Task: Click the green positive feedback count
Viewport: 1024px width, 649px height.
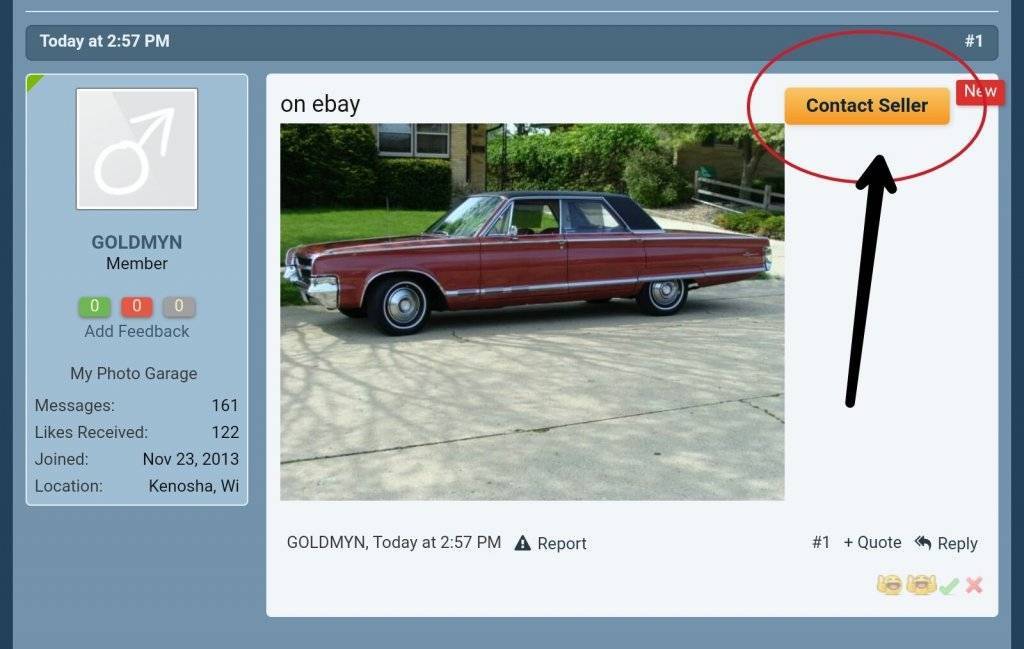Action: 95,306
